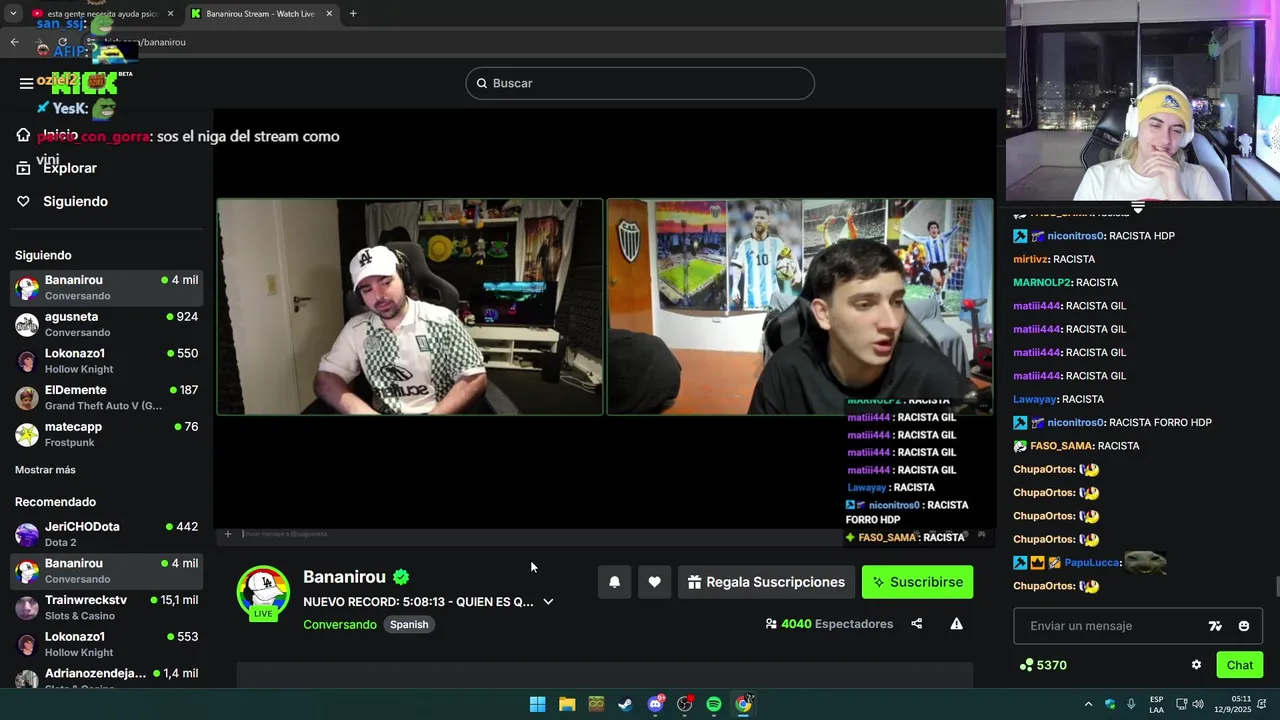1280x720 pixels.
Task: Open the emote picker smiley icon
Action: click(1244, 626)
